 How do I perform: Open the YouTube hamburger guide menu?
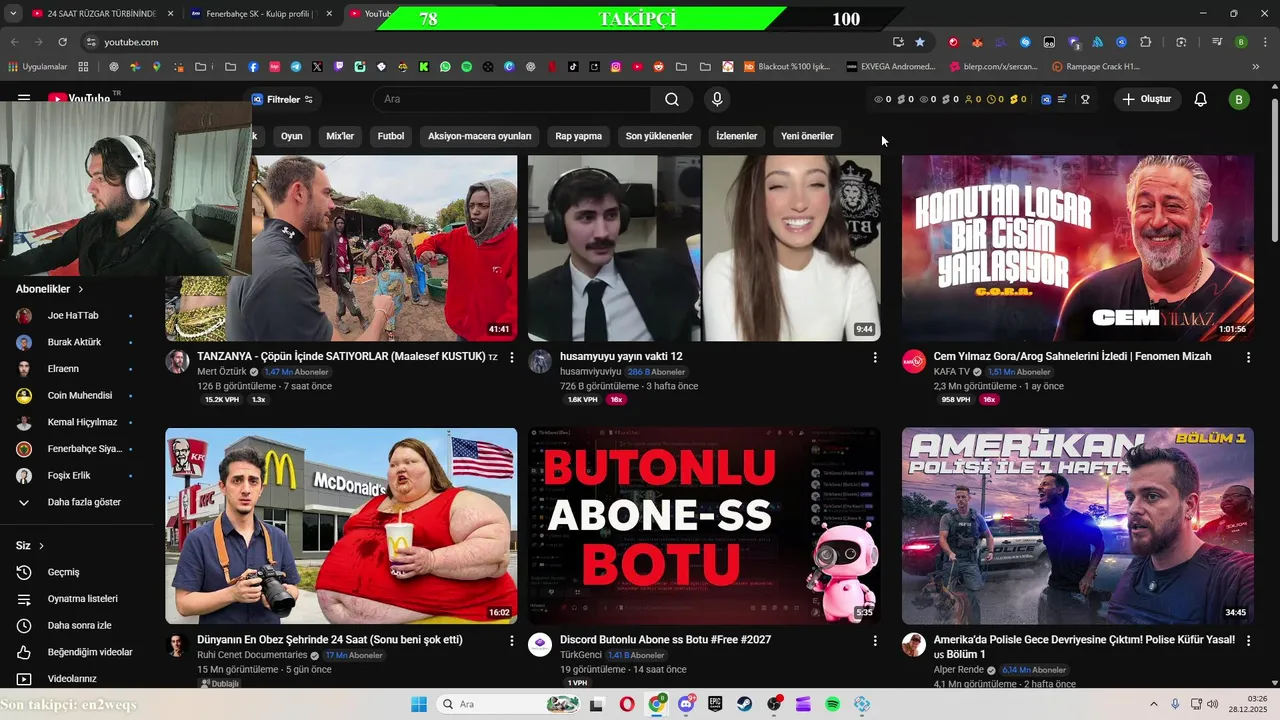[x=24, y=98]
